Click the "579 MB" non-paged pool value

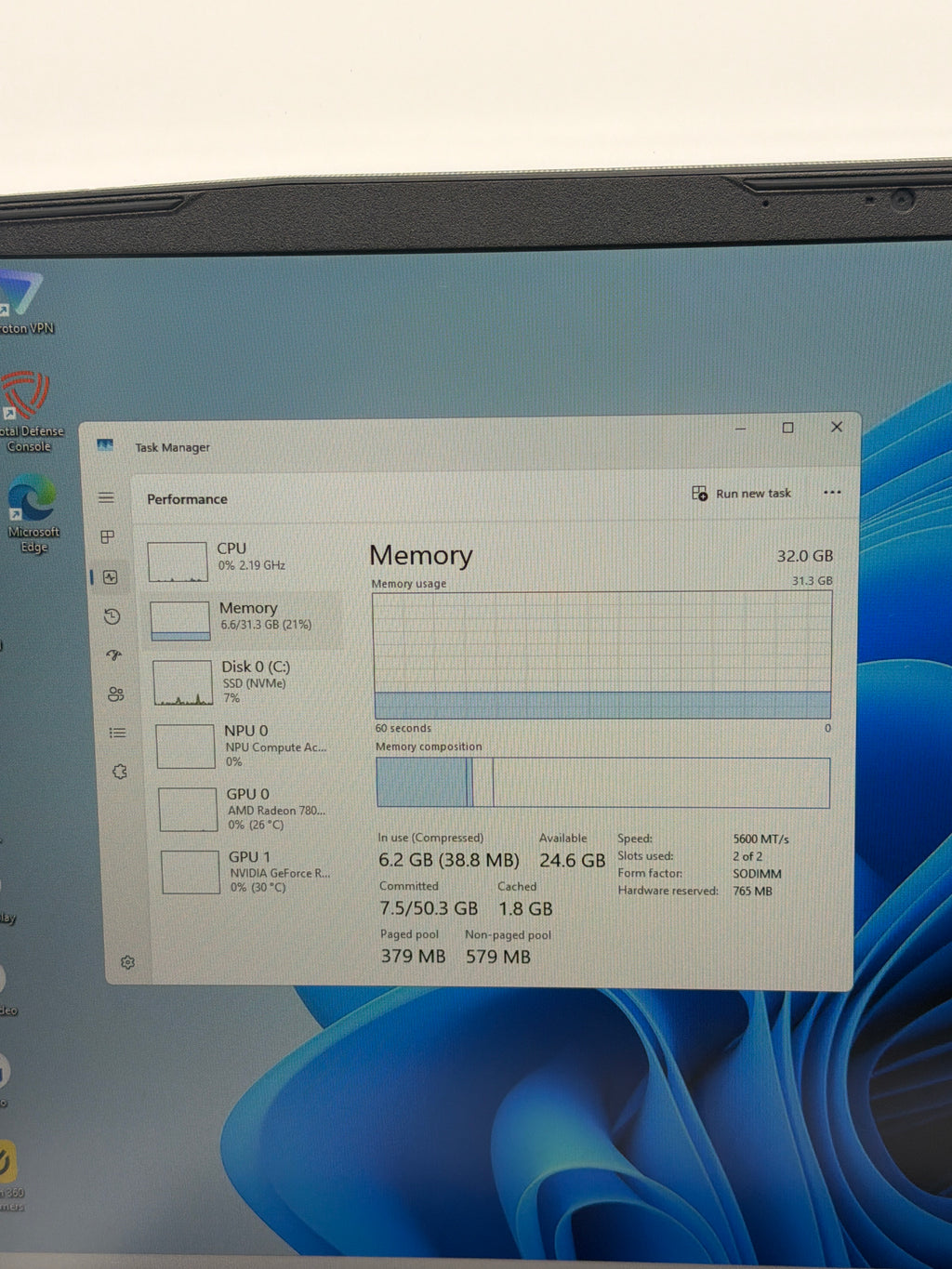tap(498, 956)
